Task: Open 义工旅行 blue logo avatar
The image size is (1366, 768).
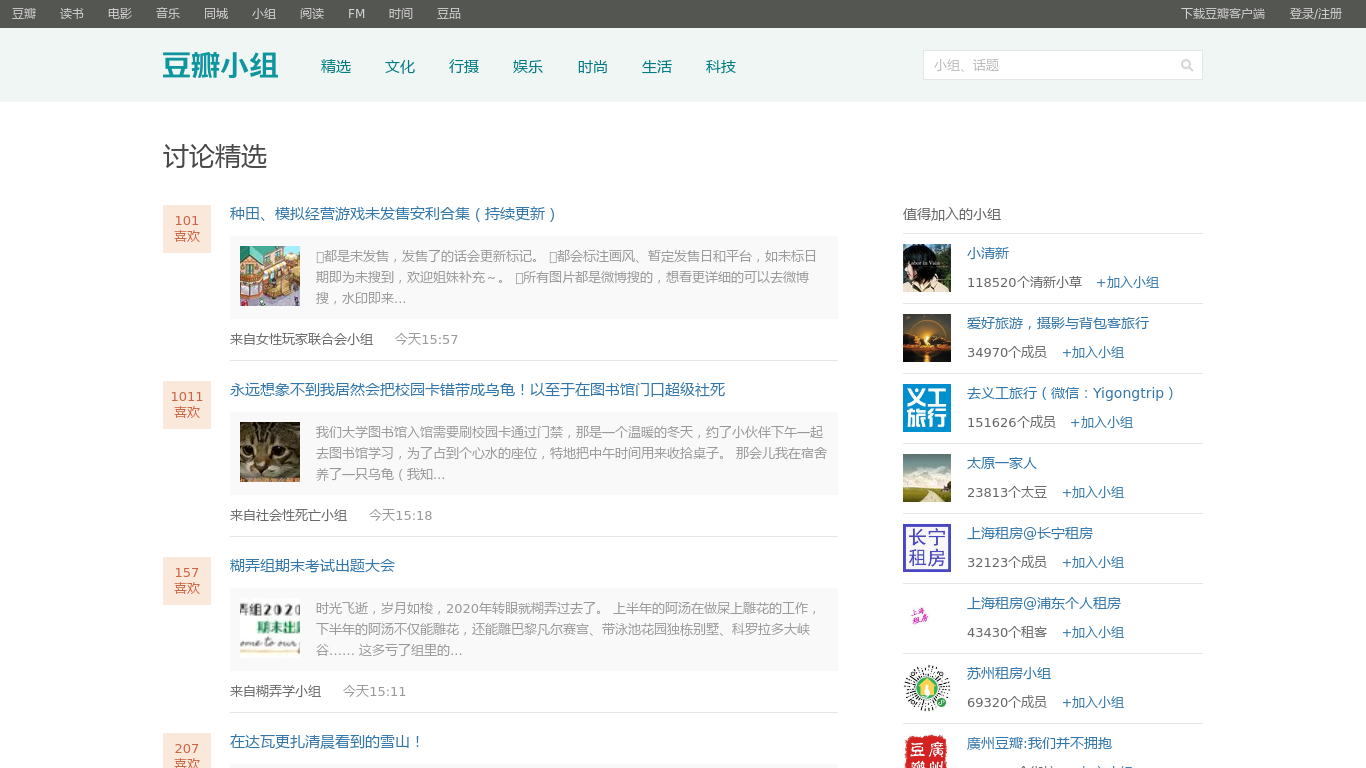Action: 927,408
